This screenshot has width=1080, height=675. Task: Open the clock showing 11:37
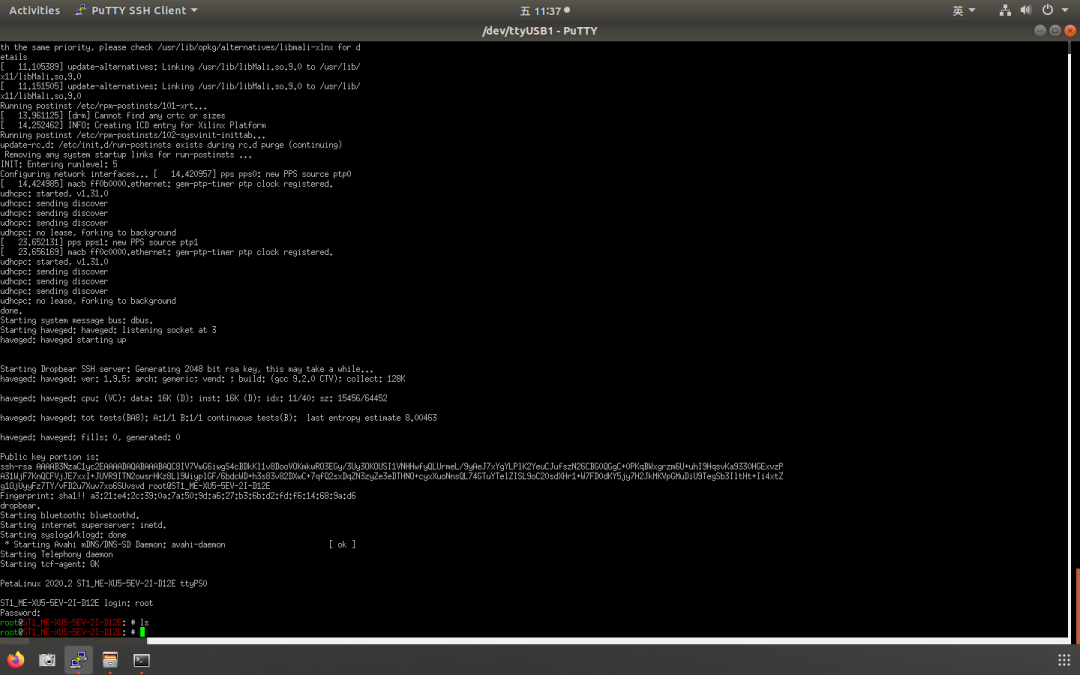coord(545,10)
